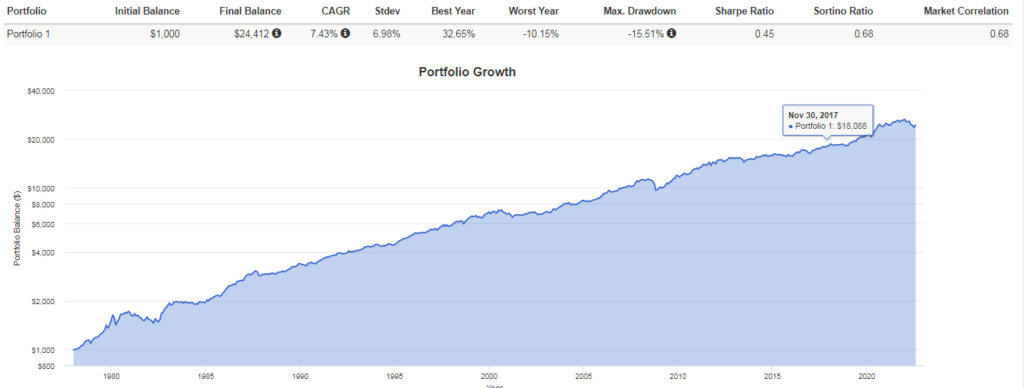The height and width of the screenshot is (388, 1024).
Task: Click the info icon next to Final Balance value
Action: point(277,33)
